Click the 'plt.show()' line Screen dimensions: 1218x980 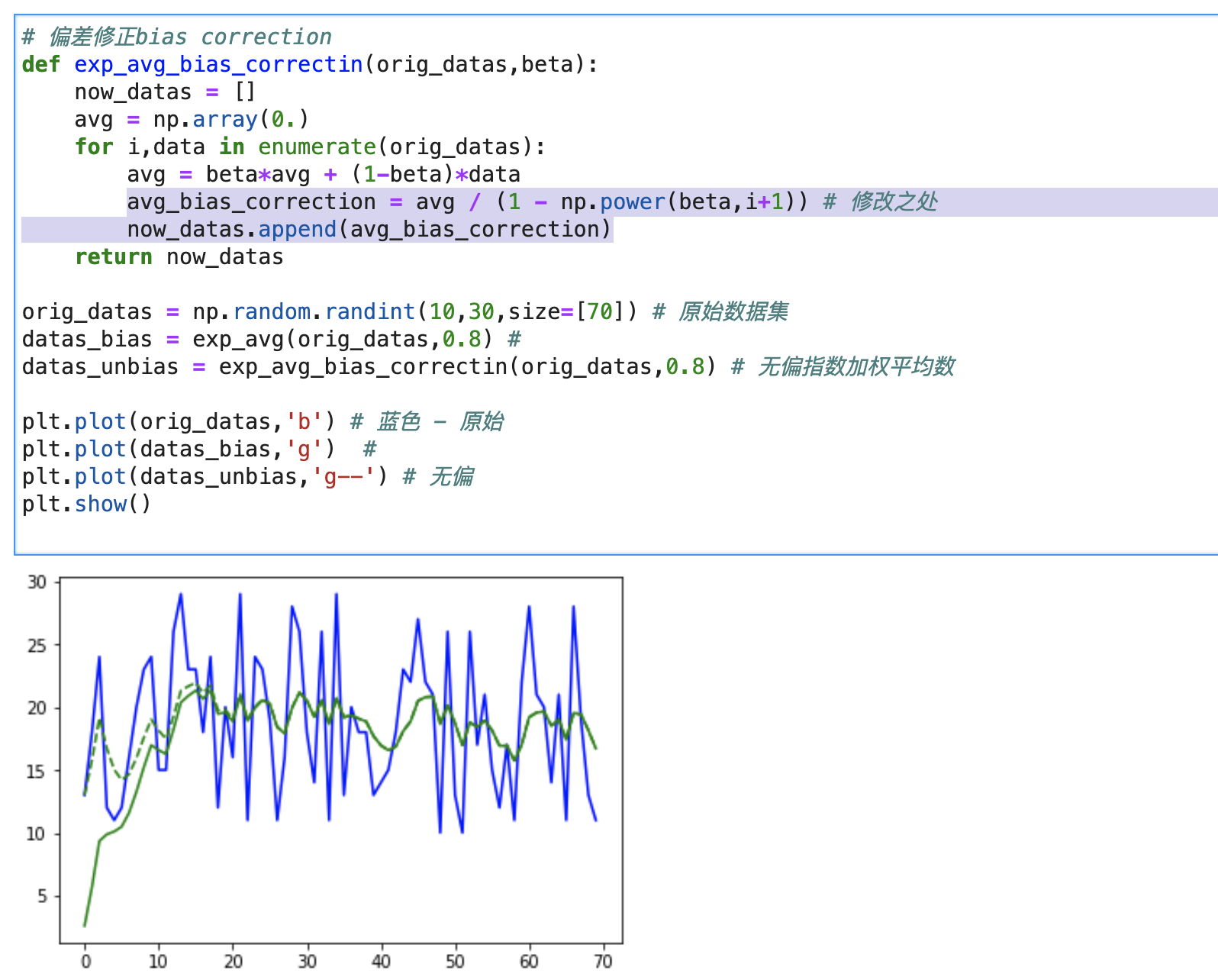(x=86, y=504)
